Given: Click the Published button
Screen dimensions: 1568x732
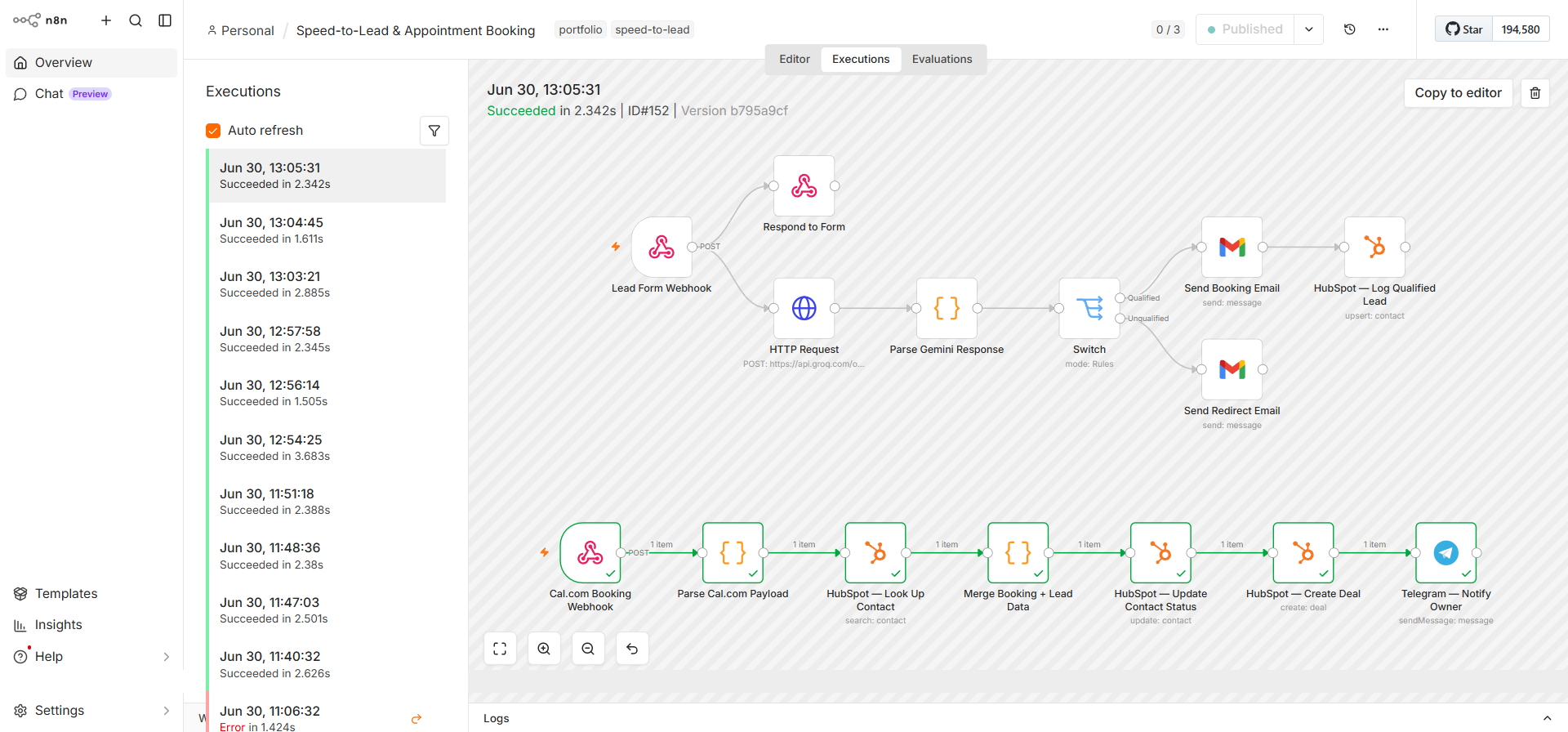Looking at the screenshot, I should [1245, 29].
